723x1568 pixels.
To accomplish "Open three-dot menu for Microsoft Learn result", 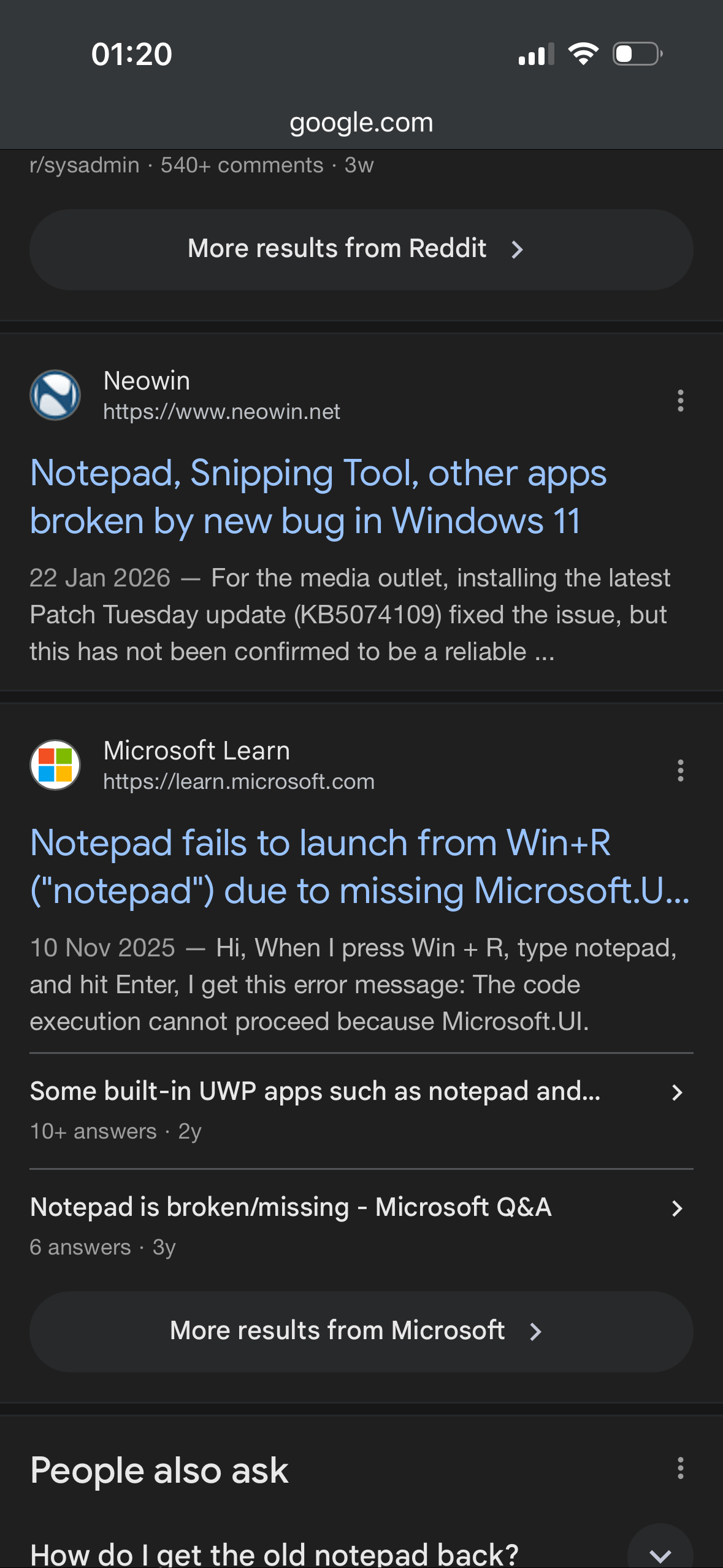I will pos(680,771).
